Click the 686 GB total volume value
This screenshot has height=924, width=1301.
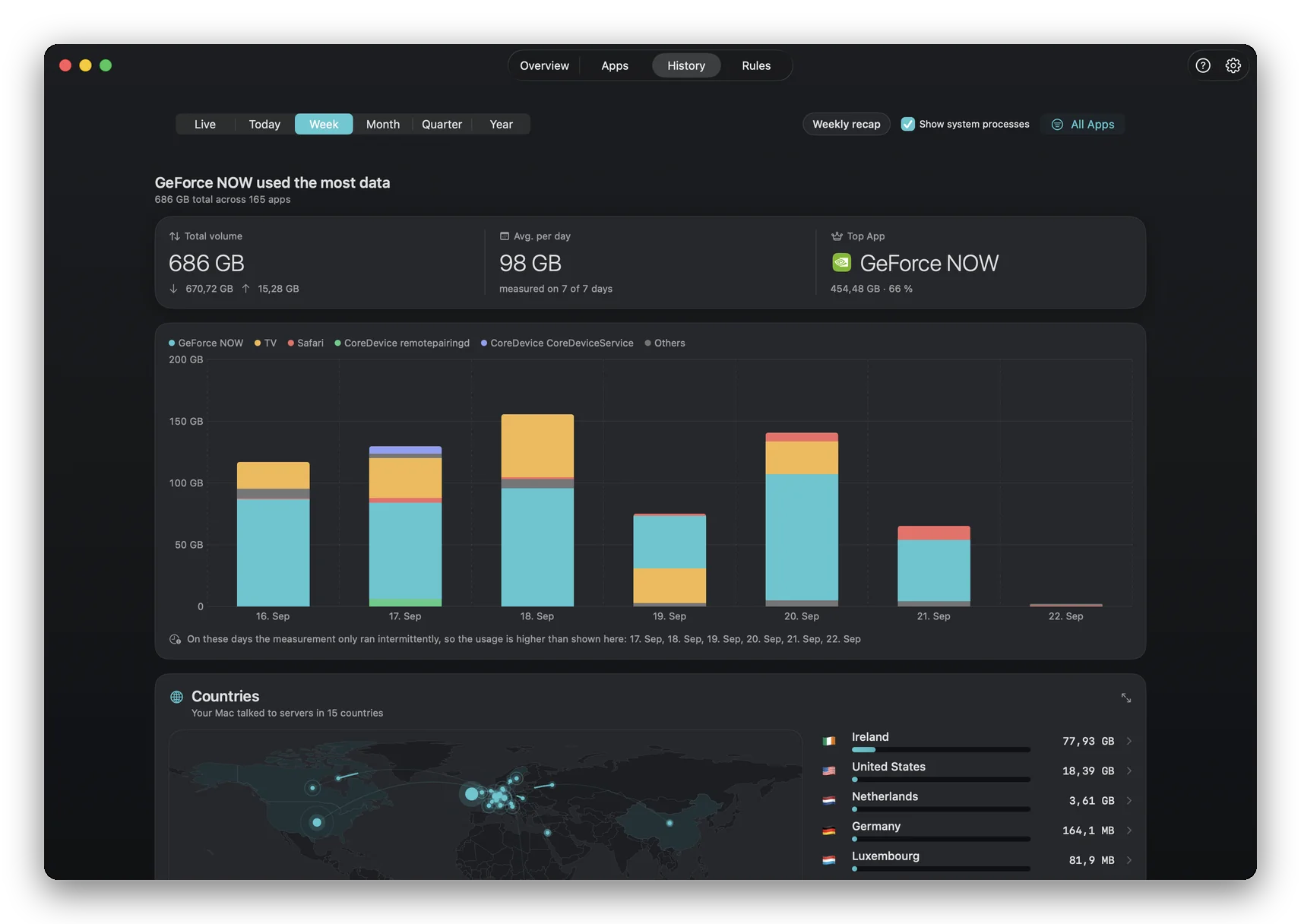207,263
